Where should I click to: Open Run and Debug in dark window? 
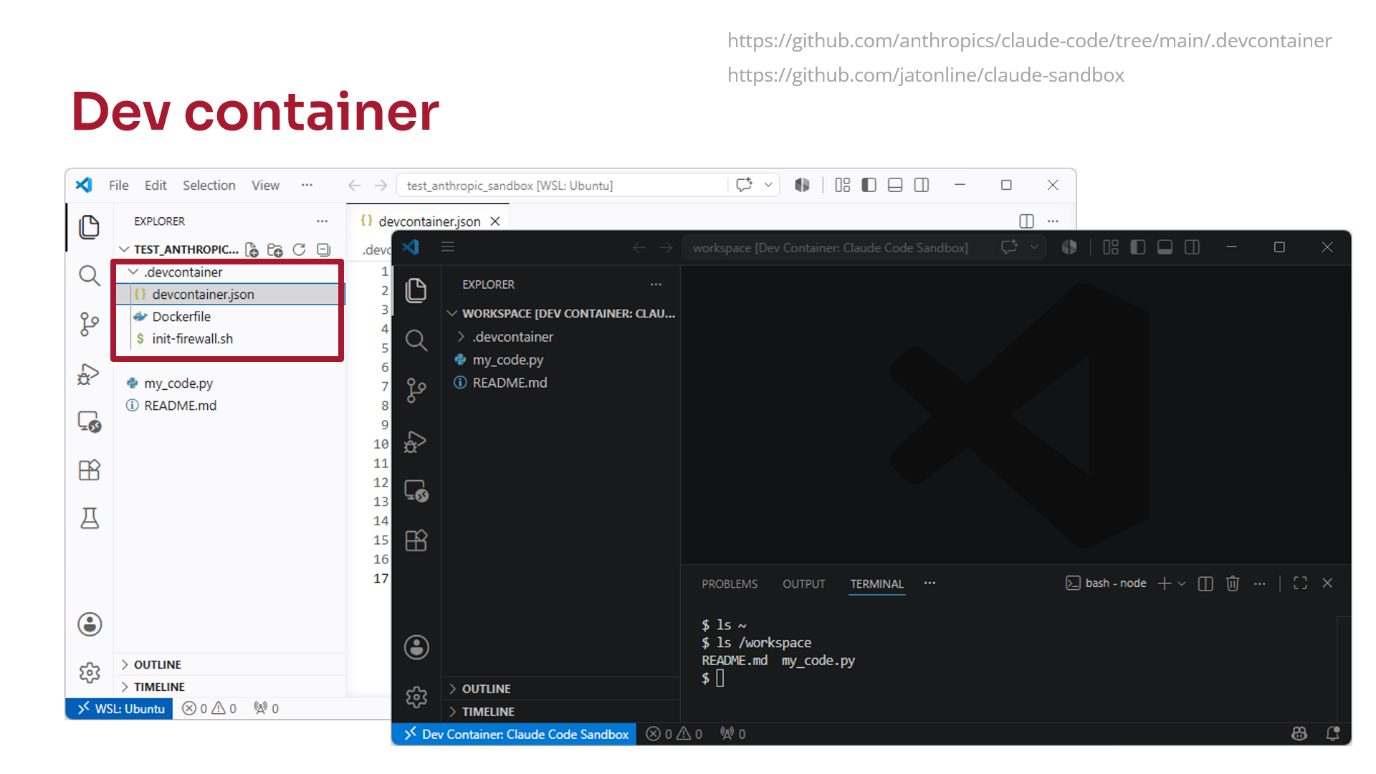pyautogui.click(x=416, y=441)
